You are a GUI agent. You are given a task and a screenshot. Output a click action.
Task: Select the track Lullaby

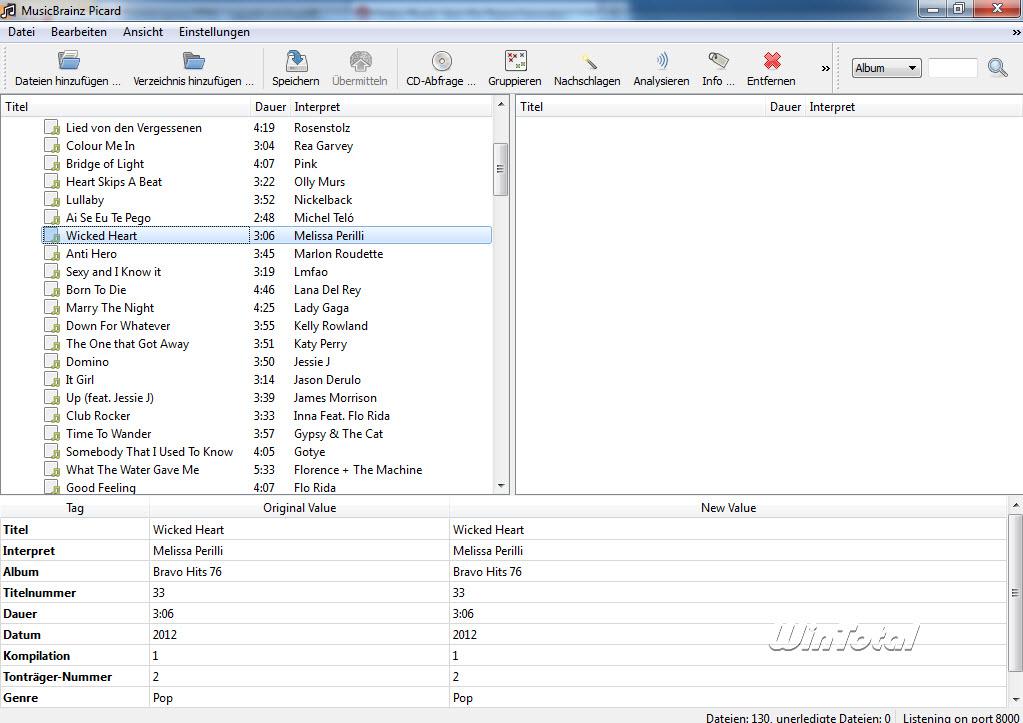(x=85, y=200)
